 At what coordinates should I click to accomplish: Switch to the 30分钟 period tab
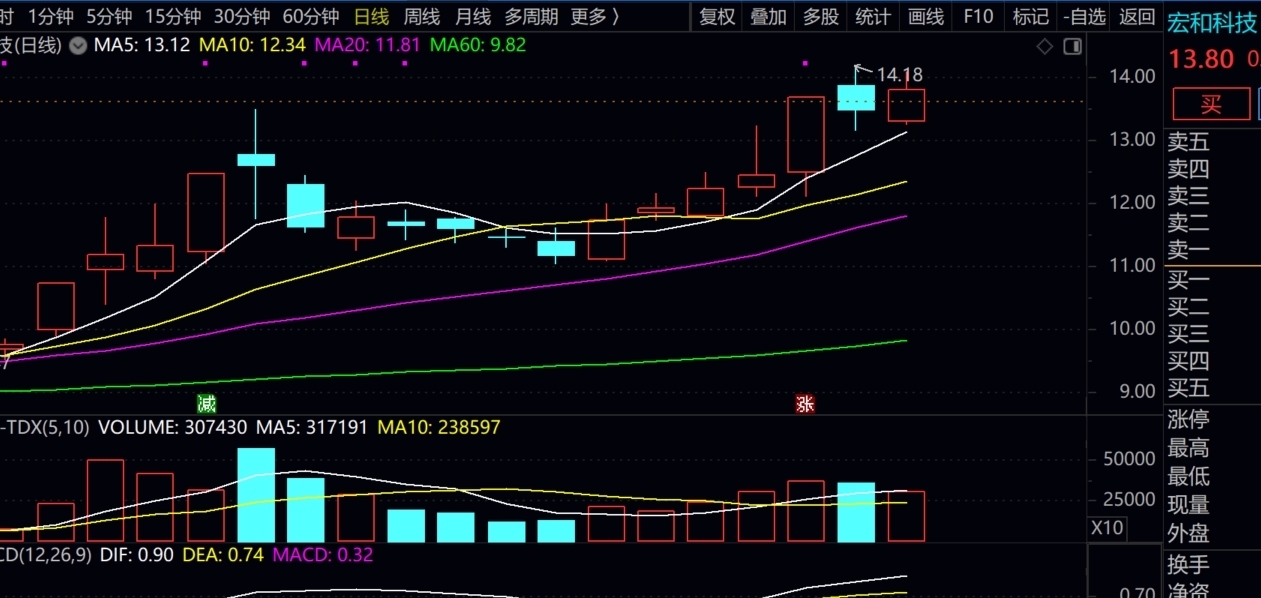click(x=241, y=16)
